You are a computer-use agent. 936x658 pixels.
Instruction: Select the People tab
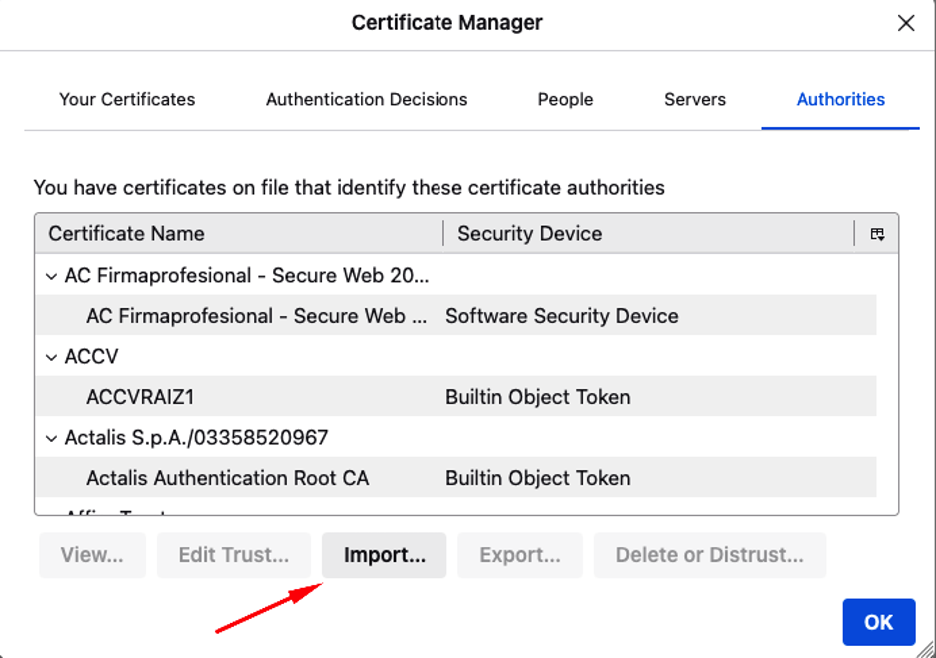(x=565, y=99)
